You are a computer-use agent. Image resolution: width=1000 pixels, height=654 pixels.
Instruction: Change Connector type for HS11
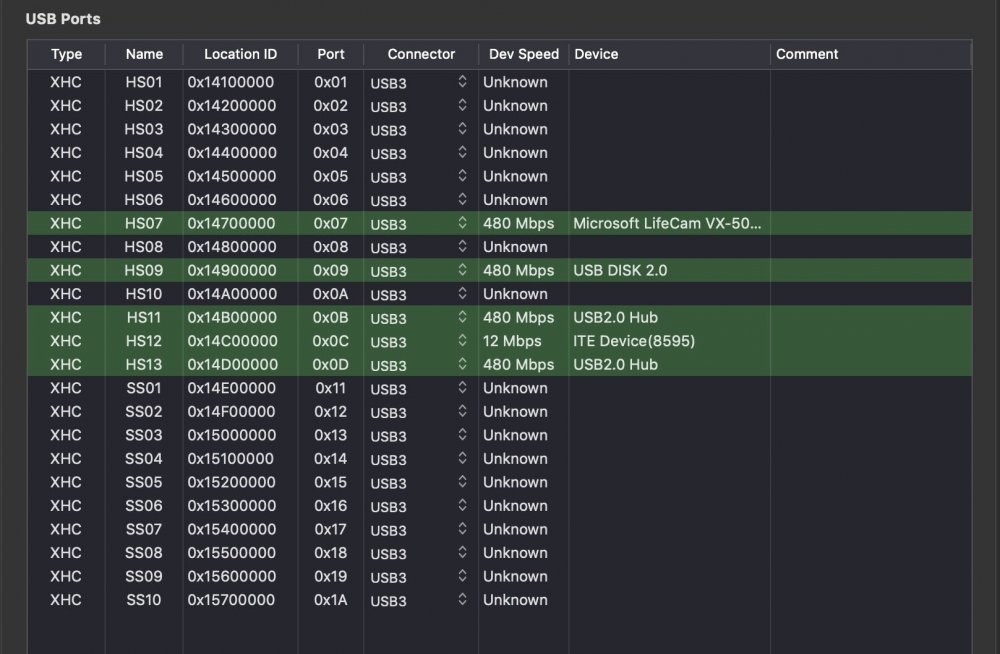(420, 318)
